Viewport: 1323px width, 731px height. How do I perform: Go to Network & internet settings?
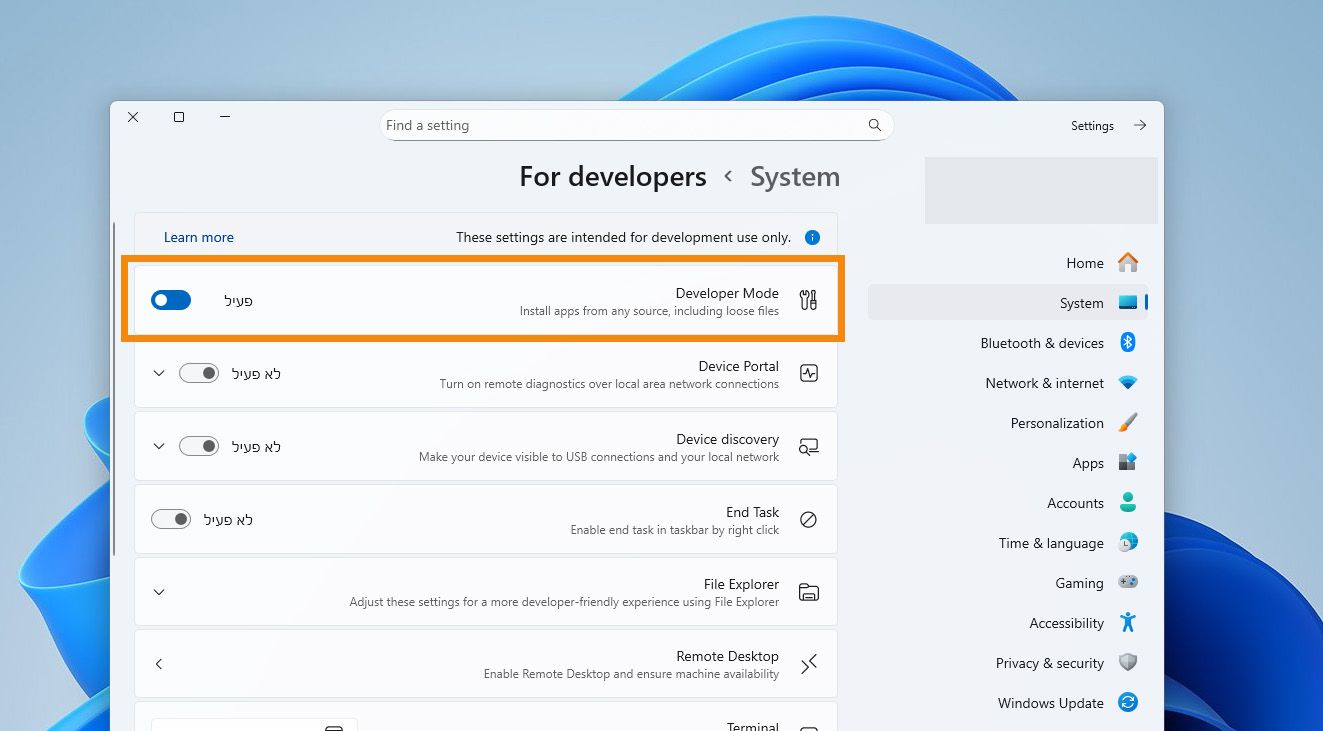click(1008, 383)
